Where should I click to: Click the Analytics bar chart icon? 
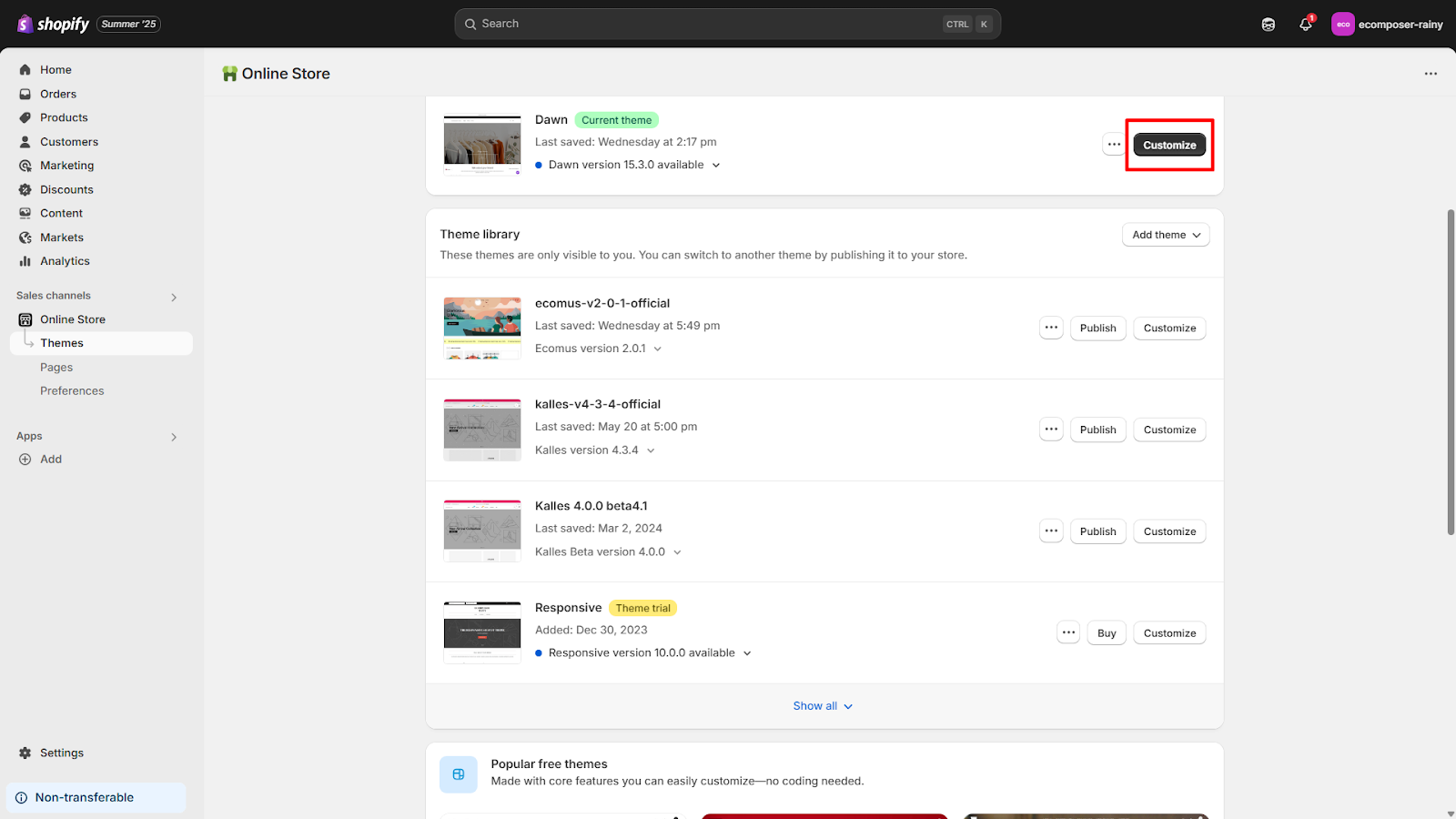(x=25, y=261)
